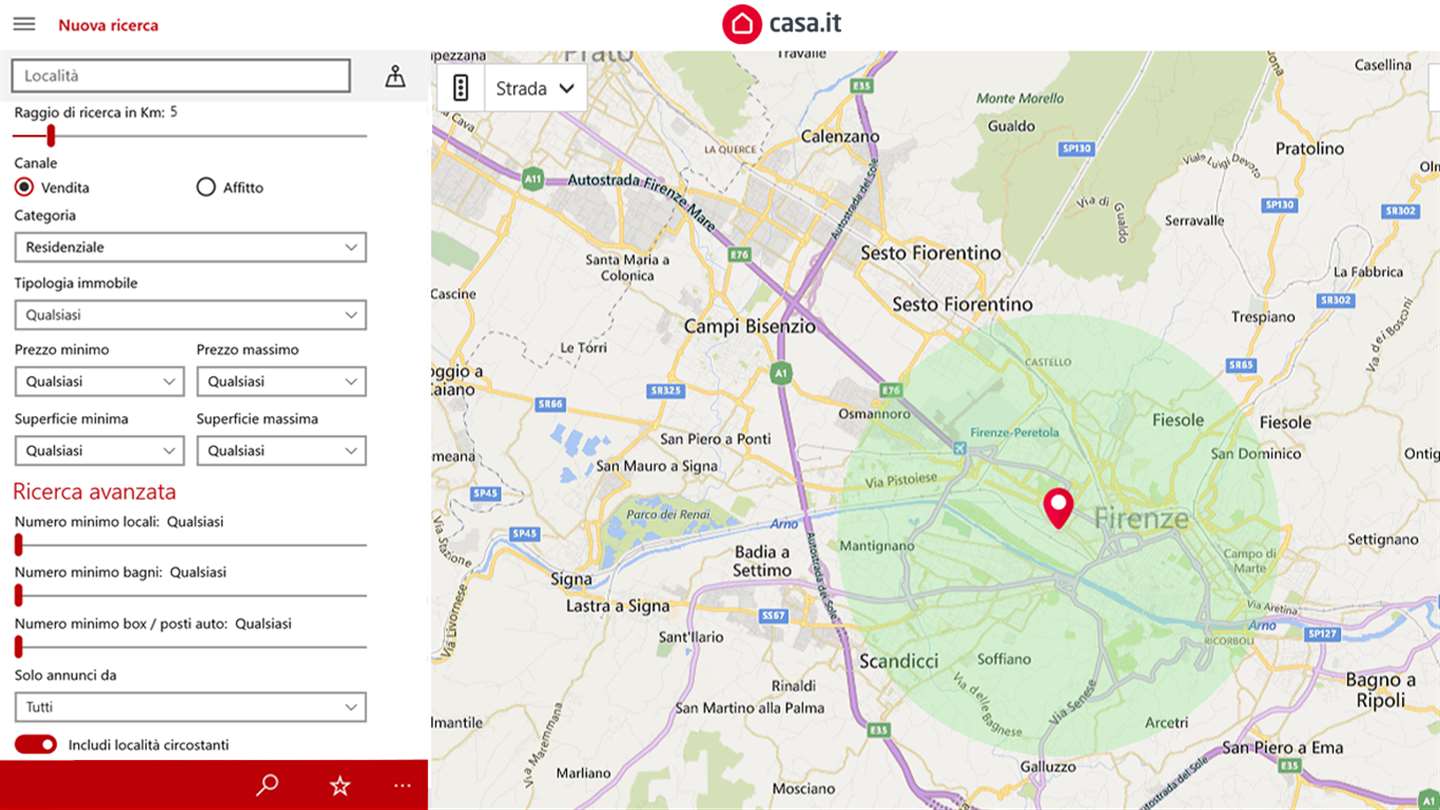Screen dimensions: 1440x810
Task: Save search with the star icon
Action: point(340,785)
